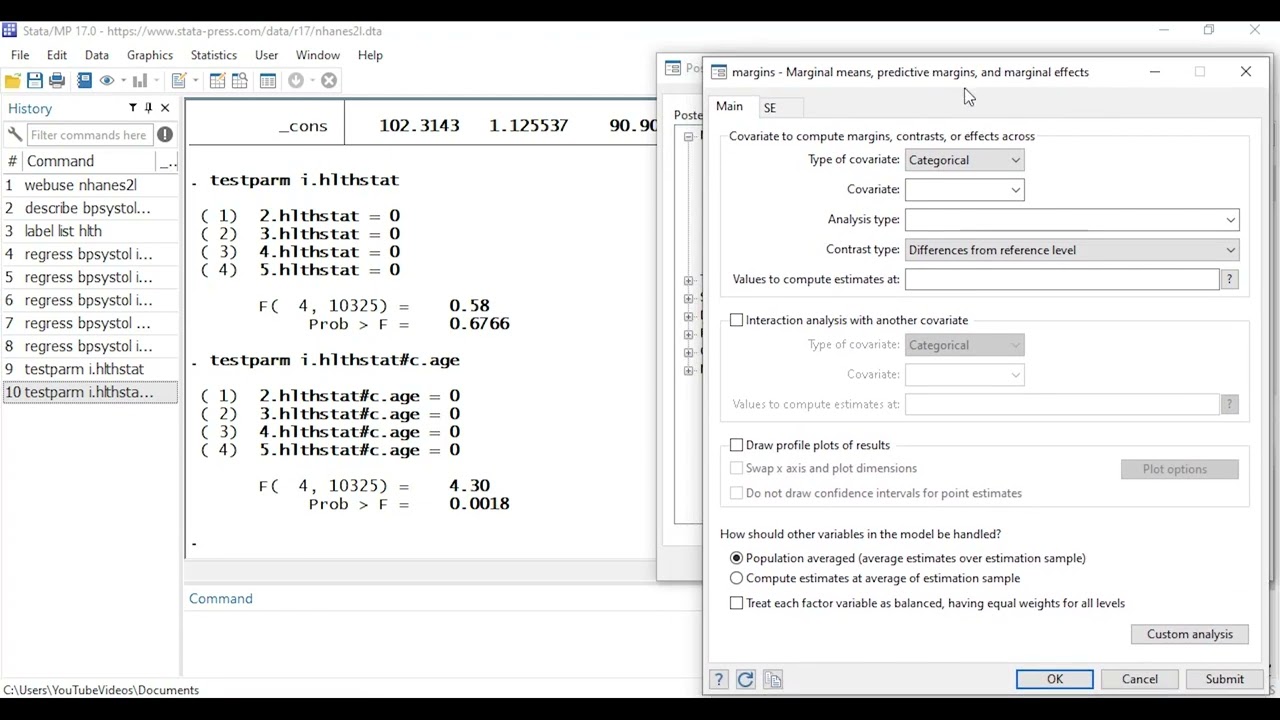The width and height of the screenshot is (1280, 720).
Task: Click the Break (X circle) toolbar icon
Action: coord(328,81)
